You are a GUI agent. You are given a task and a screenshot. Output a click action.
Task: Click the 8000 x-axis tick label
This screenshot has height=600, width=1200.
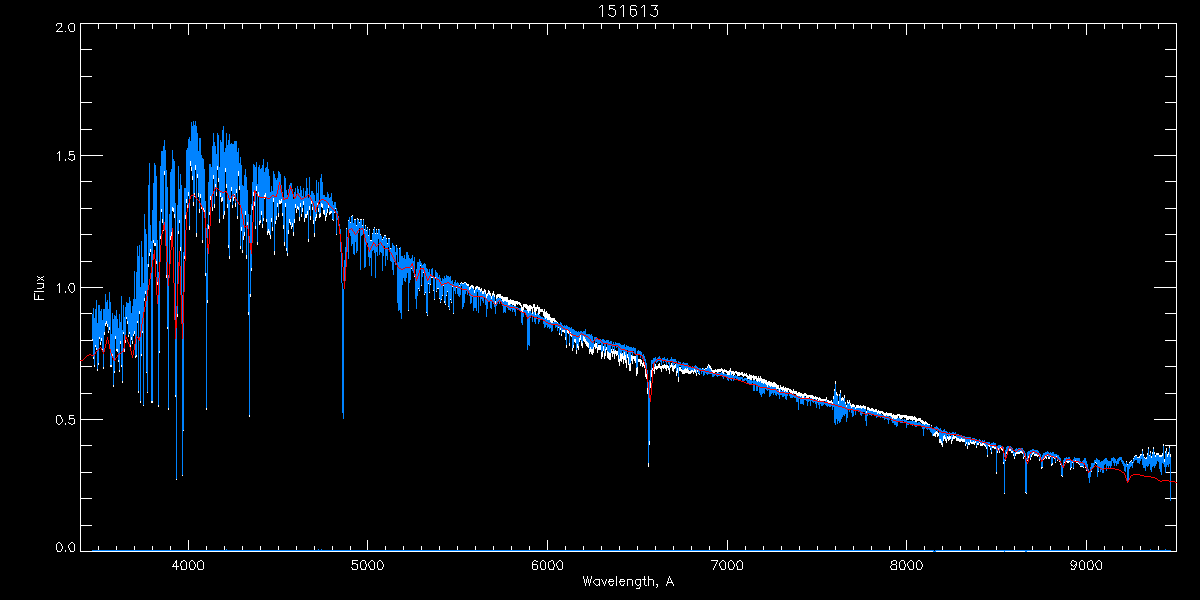tap(907, 564)
